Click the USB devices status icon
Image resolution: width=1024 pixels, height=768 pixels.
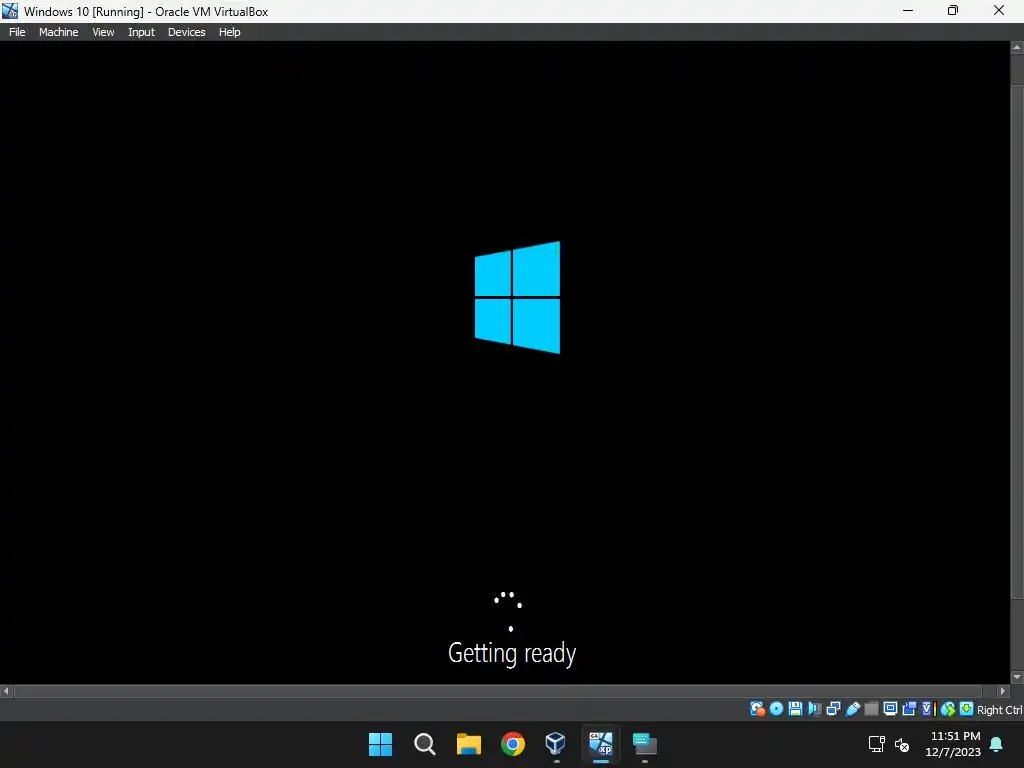pos(853,709)
